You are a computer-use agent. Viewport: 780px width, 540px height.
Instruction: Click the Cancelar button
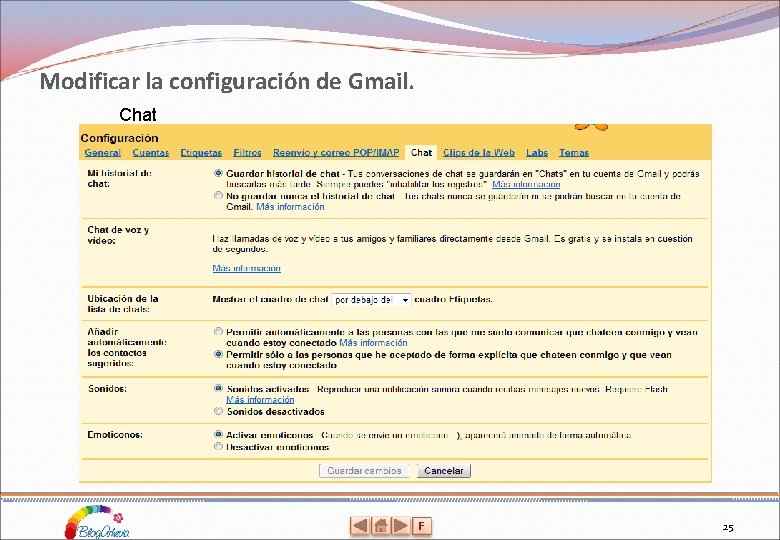444,470
